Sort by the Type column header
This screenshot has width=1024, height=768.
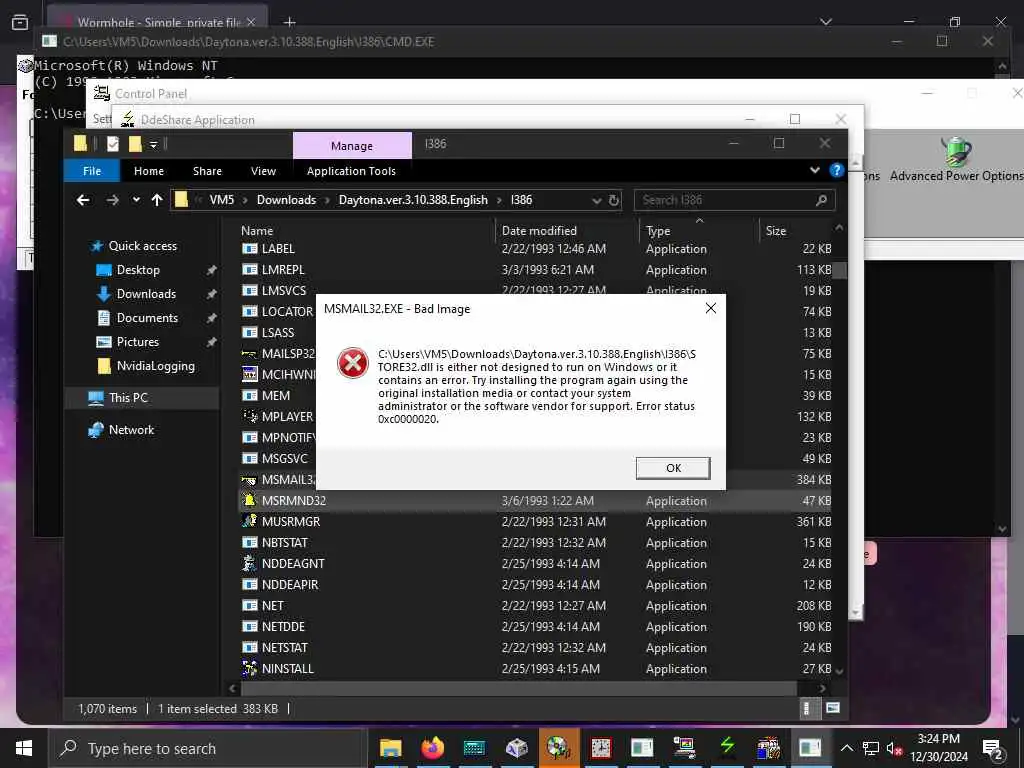(658, 231)
